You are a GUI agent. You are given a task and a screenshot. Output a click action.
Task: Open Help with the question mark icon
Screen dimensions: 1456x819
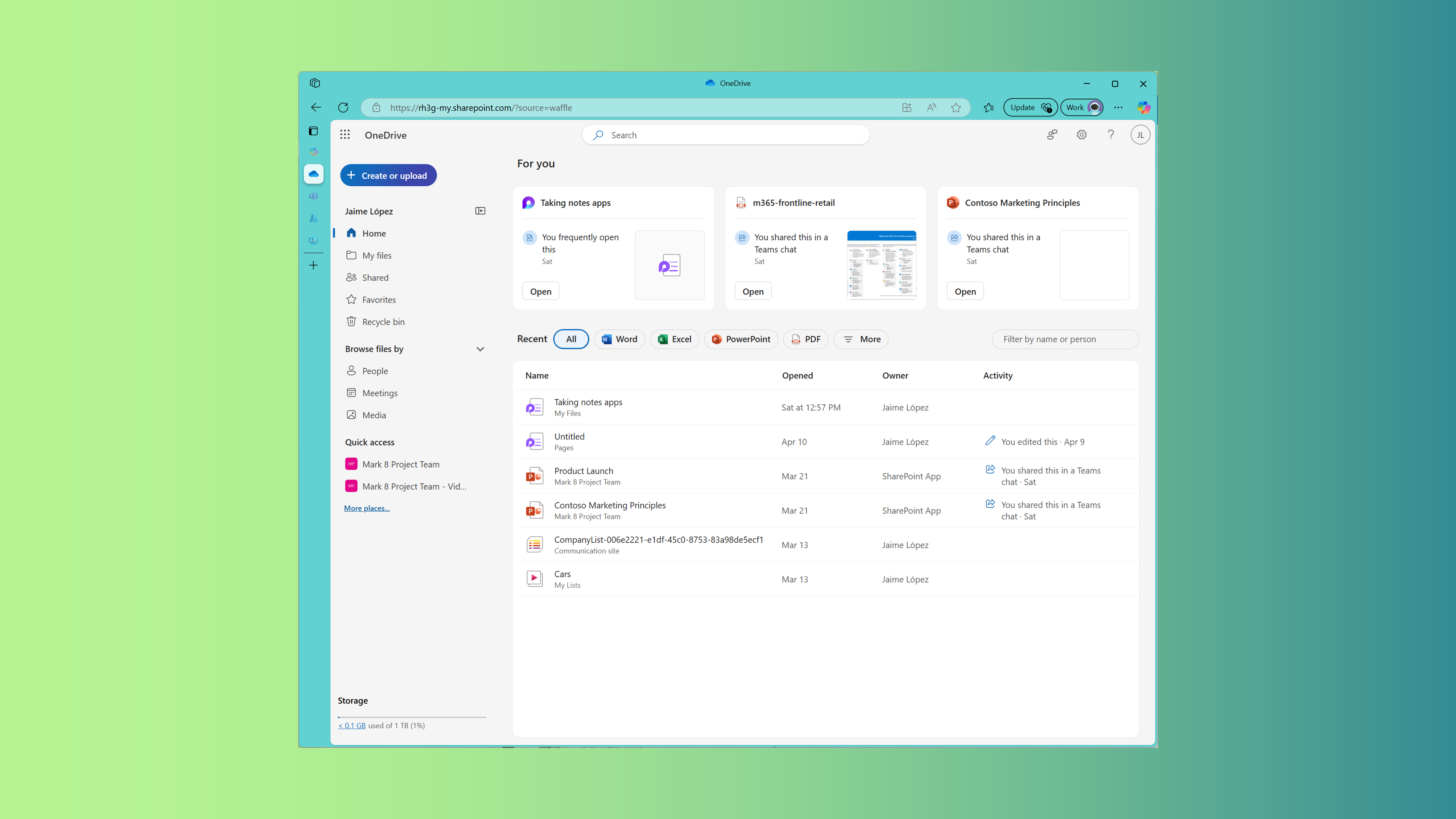pos(1111,135)
